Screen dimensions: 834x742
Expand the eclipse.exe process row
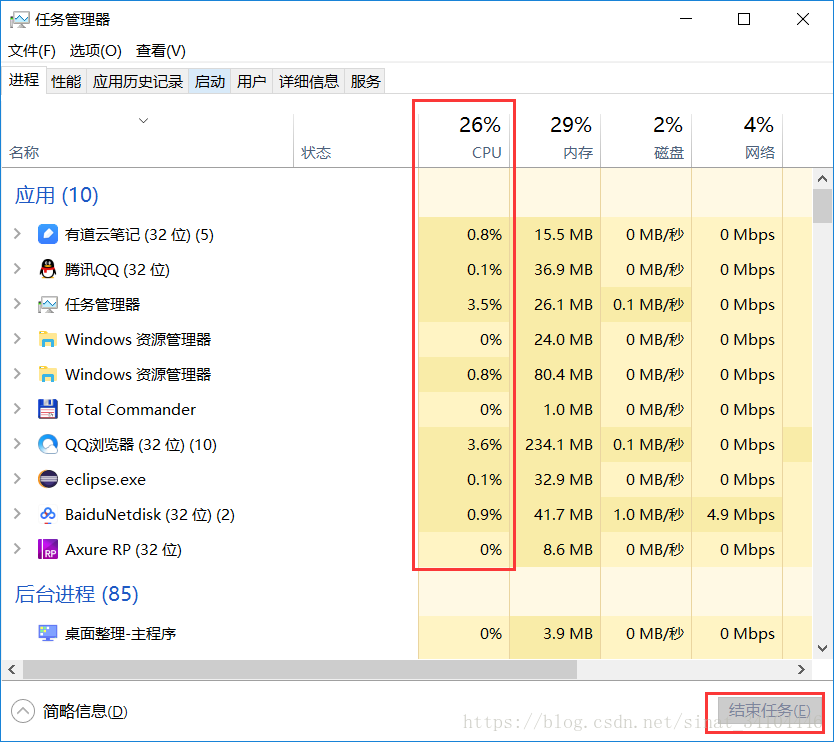tap(18, 479)
